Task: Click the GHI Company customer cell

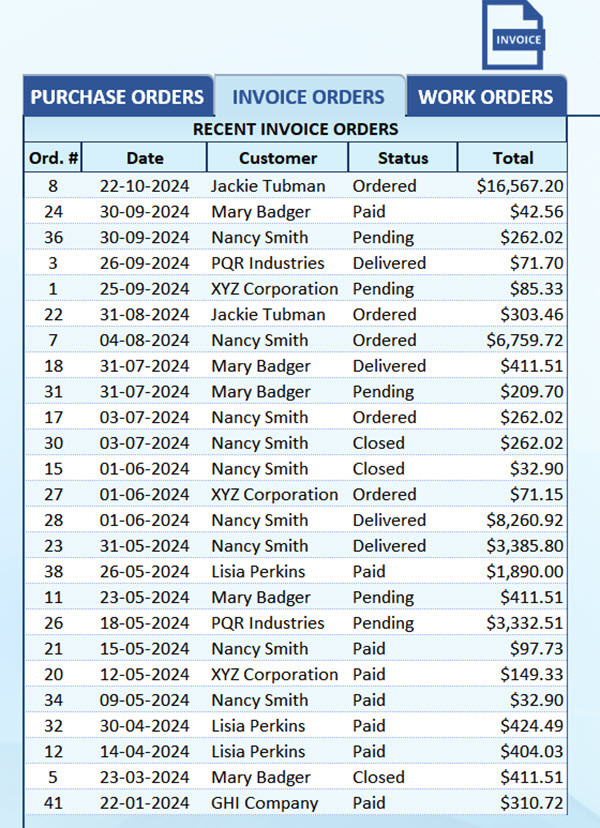Action: click(x=264, y=803)
